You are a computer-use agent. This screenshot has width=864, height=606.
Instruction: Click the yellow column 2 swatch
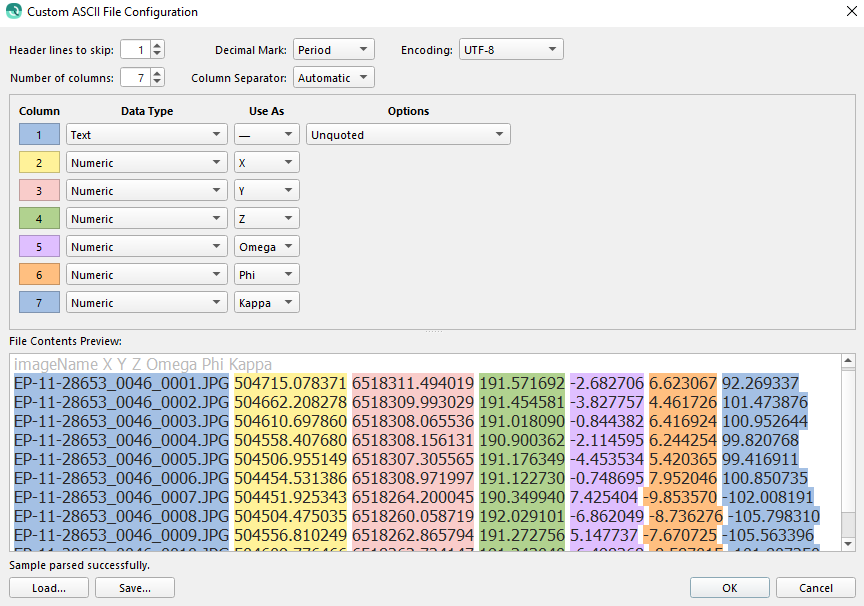[x=39, y=163]
